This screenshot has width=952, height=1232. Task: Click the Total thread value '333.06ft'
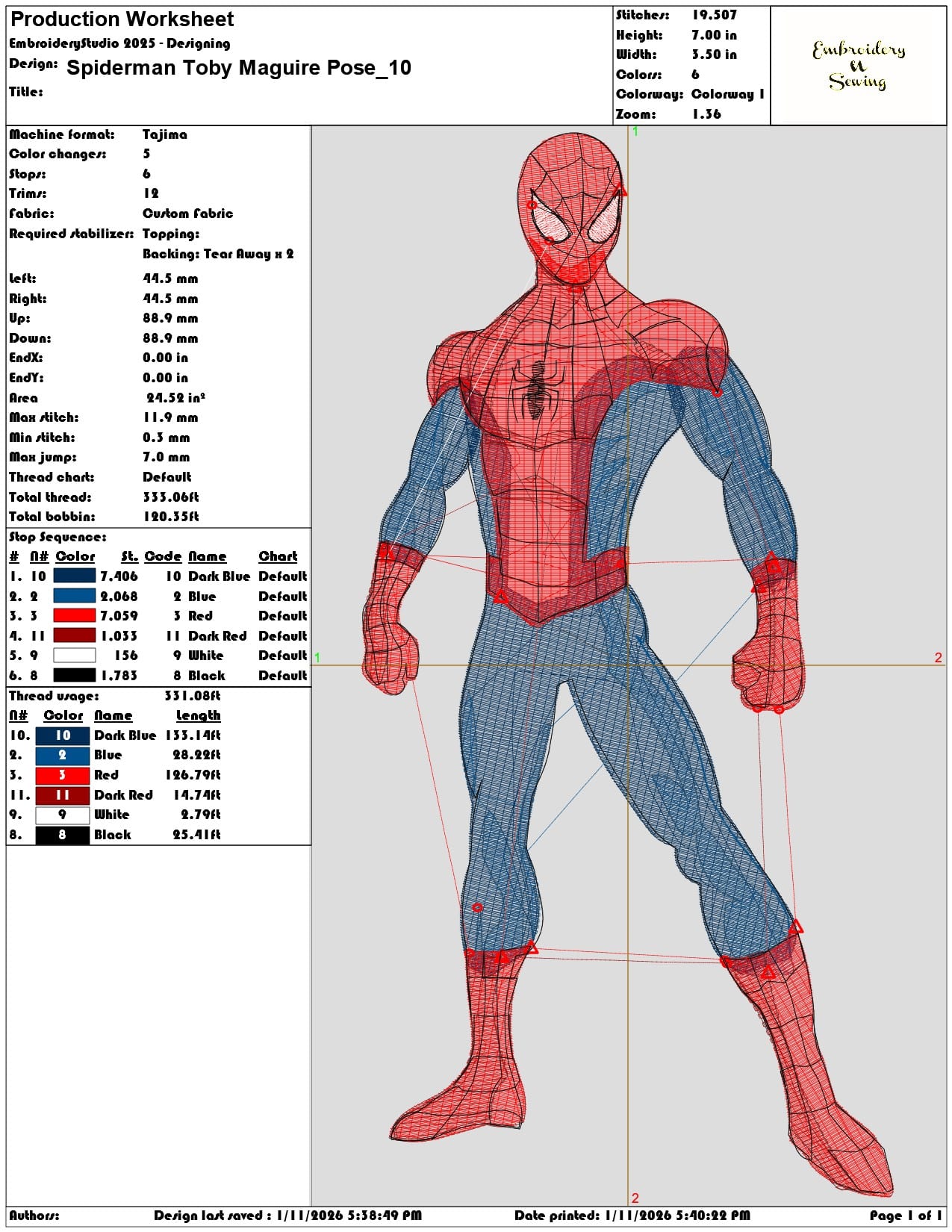(171, 497)
